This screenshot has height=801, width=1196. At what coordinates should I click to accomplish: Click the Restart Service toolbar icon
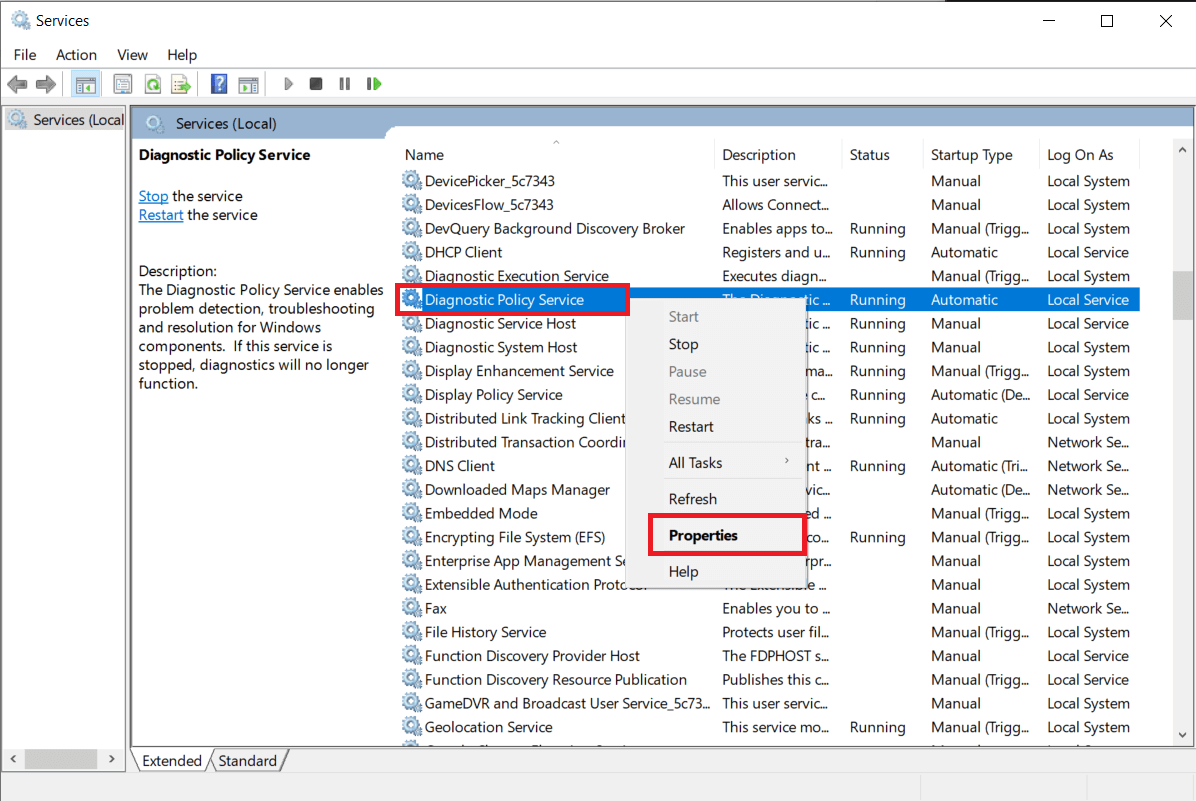pyautogui.click(x=374, y=84)
